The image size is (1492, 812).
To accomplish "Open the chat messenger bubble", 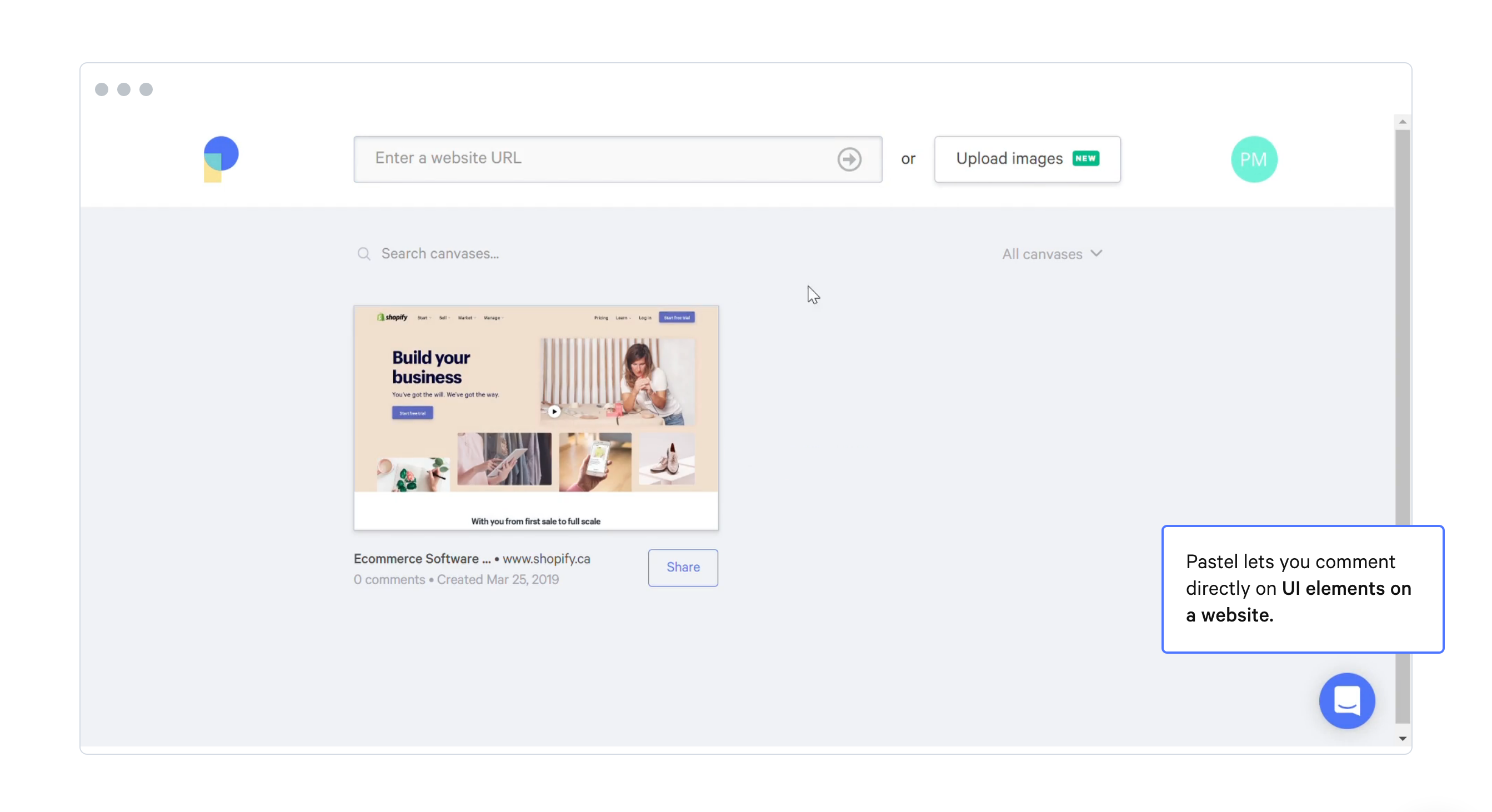I will pos(1347,701).
